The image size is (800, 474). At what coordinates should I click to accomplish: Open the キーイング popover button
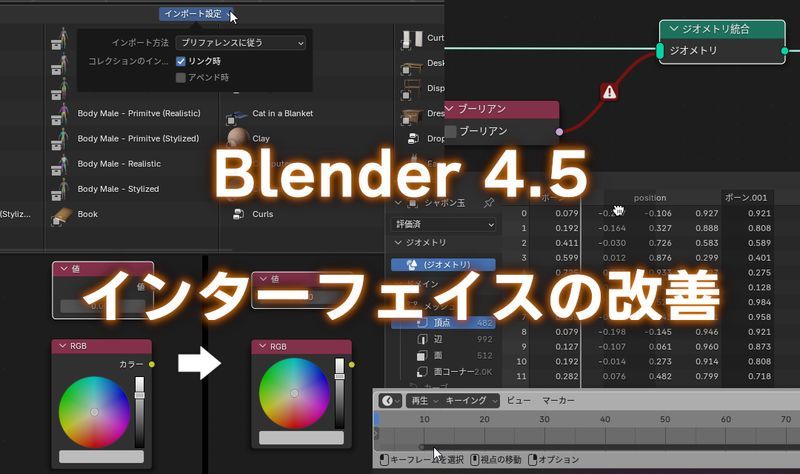(x=471, y=401)
